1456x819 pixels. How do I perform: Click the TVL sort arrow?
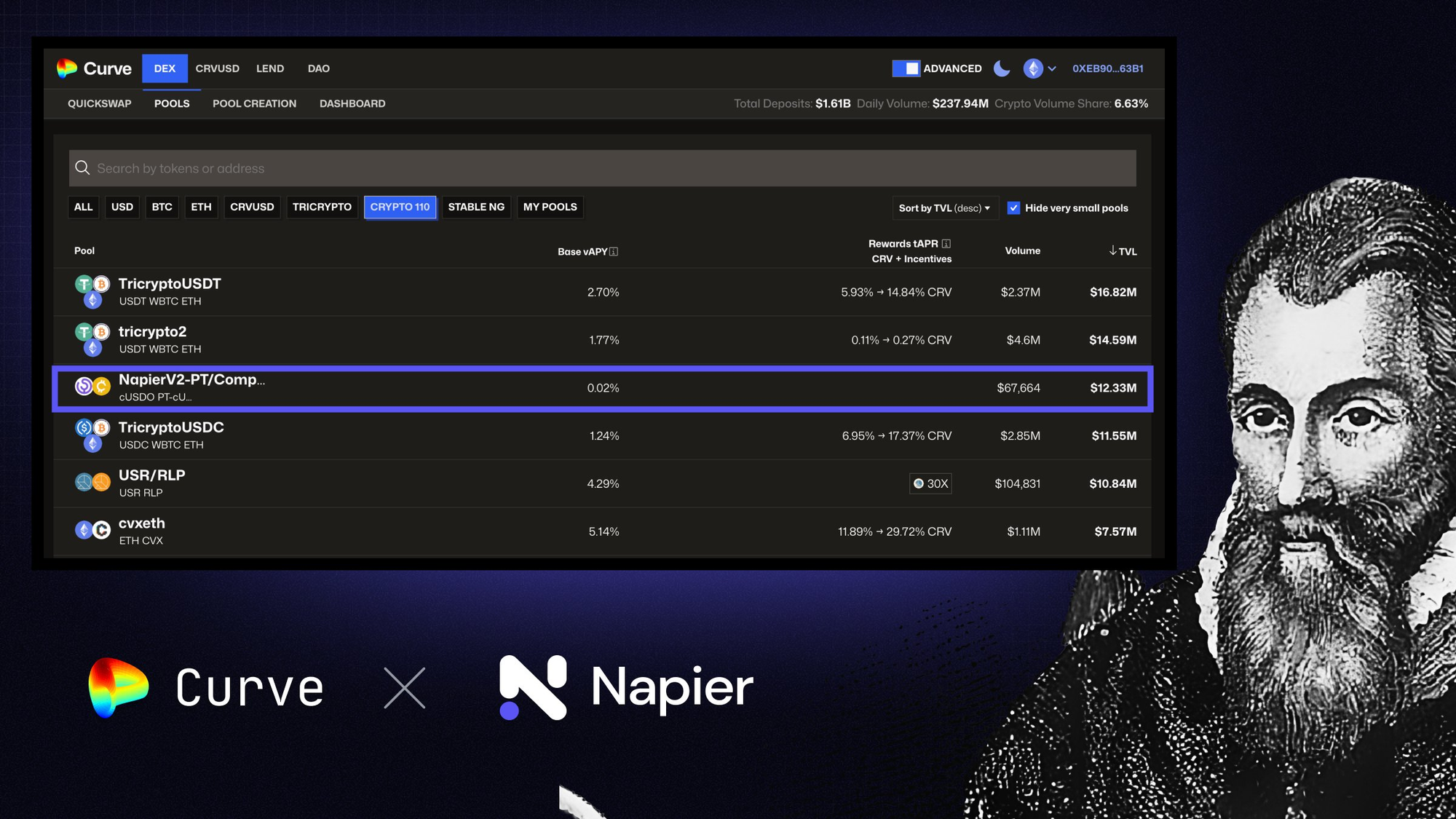(1113, 250)
